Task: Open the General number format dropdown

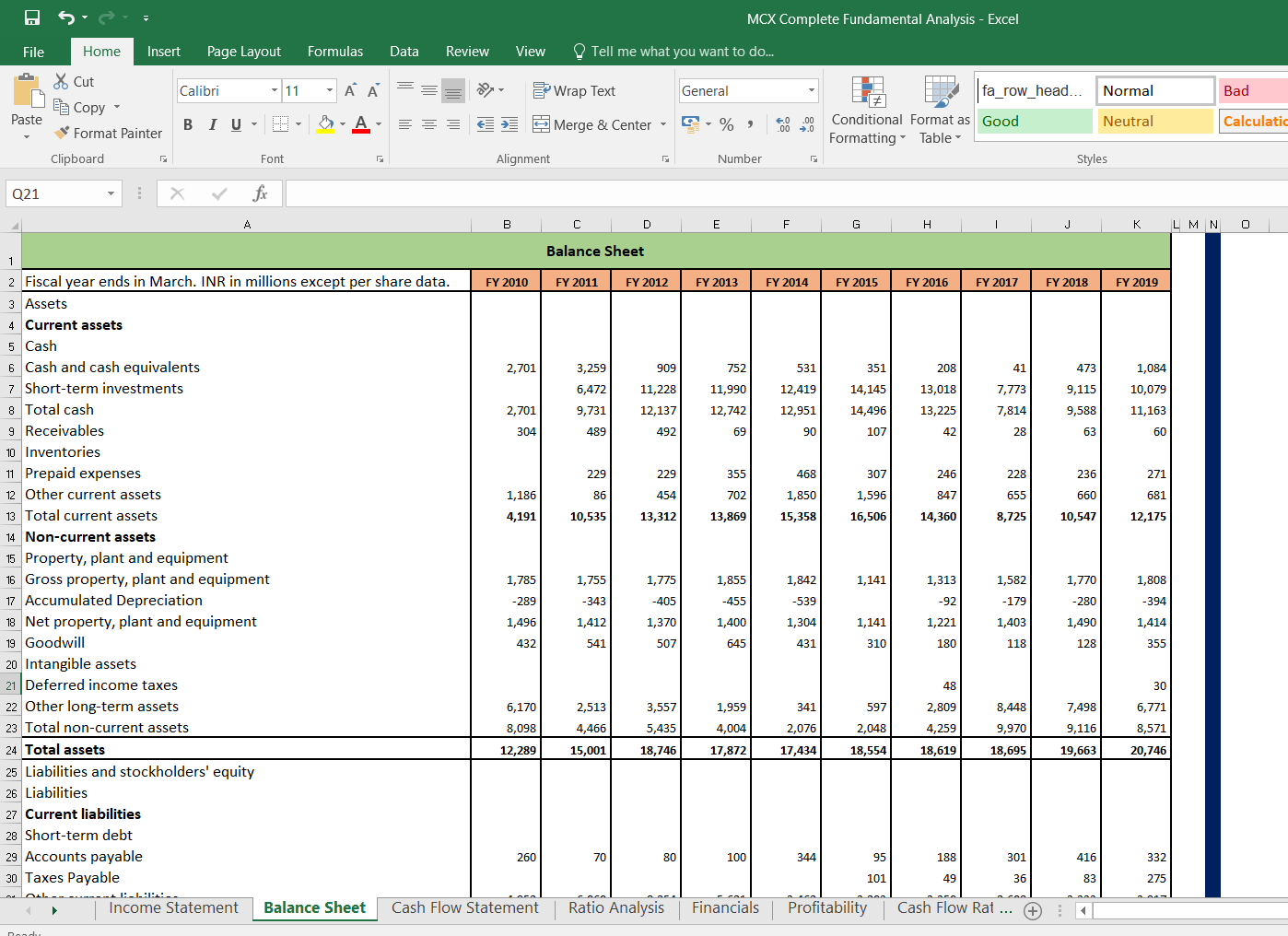Action: point(812,90)
